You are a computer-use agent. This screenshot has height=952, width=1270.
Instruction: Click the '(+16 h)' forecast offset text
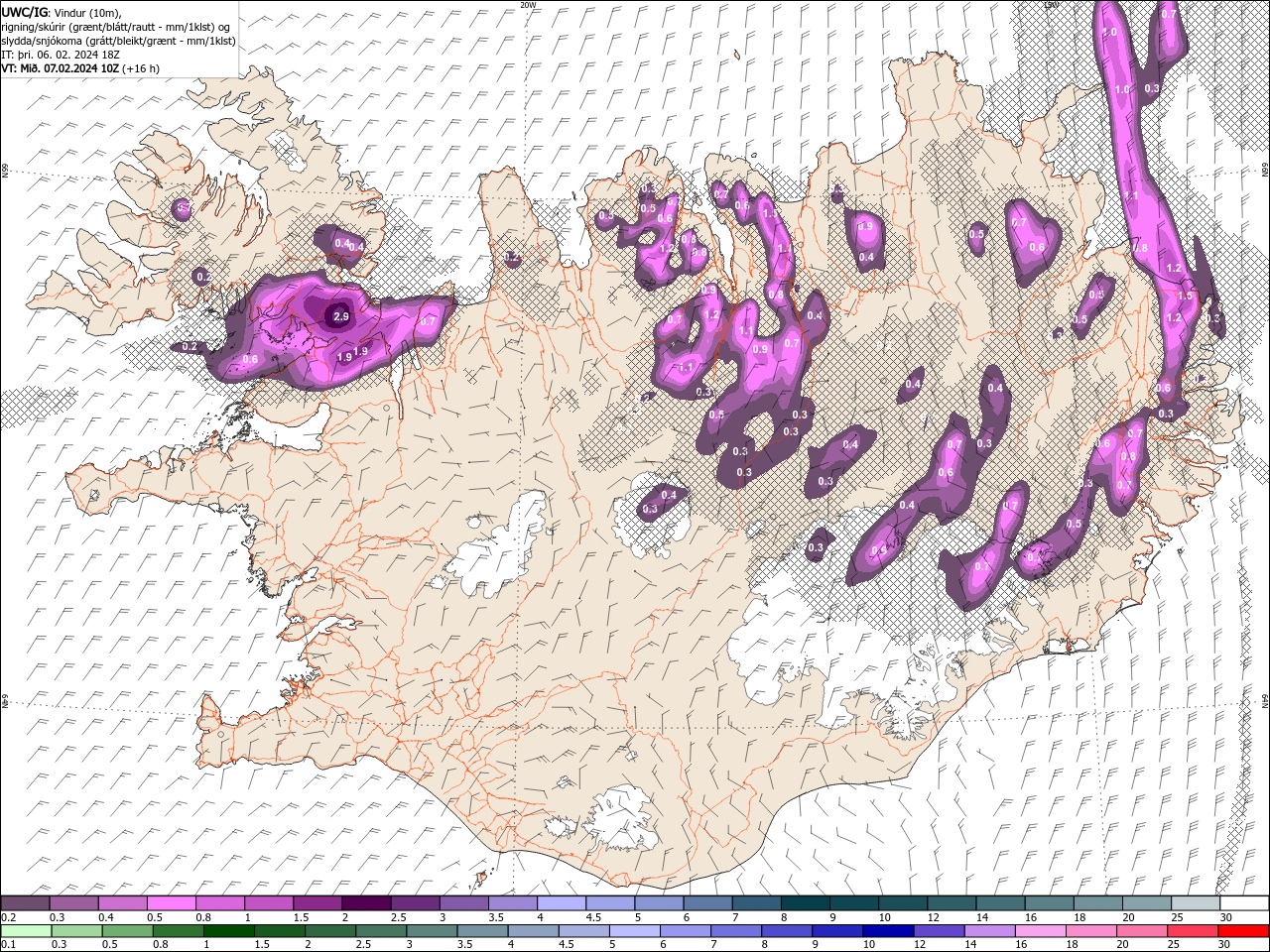coord(141,68)
